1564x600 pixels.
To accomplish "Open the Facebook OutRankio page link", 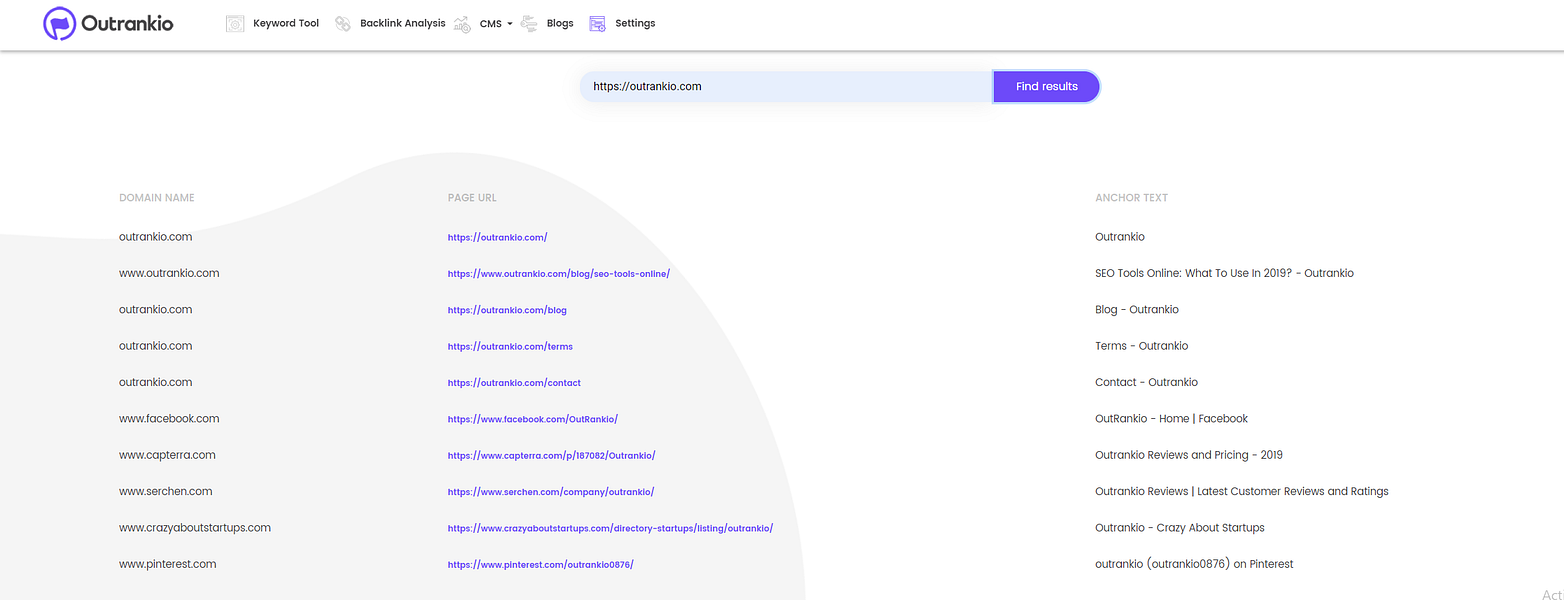I will [x=539, y=419].
